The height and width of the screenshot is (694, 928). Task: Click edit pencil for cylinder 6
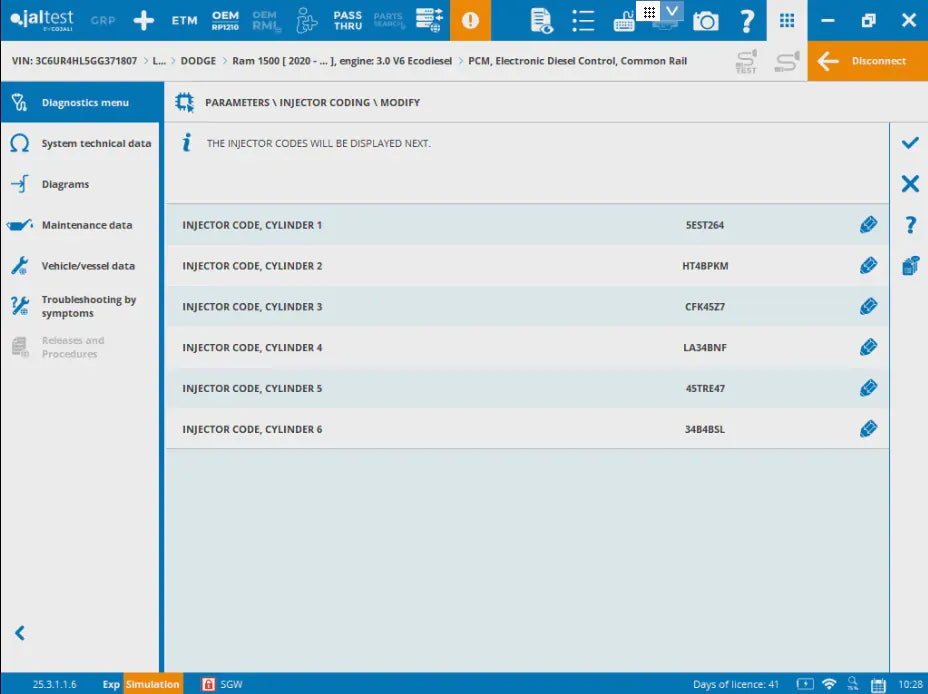868,429
